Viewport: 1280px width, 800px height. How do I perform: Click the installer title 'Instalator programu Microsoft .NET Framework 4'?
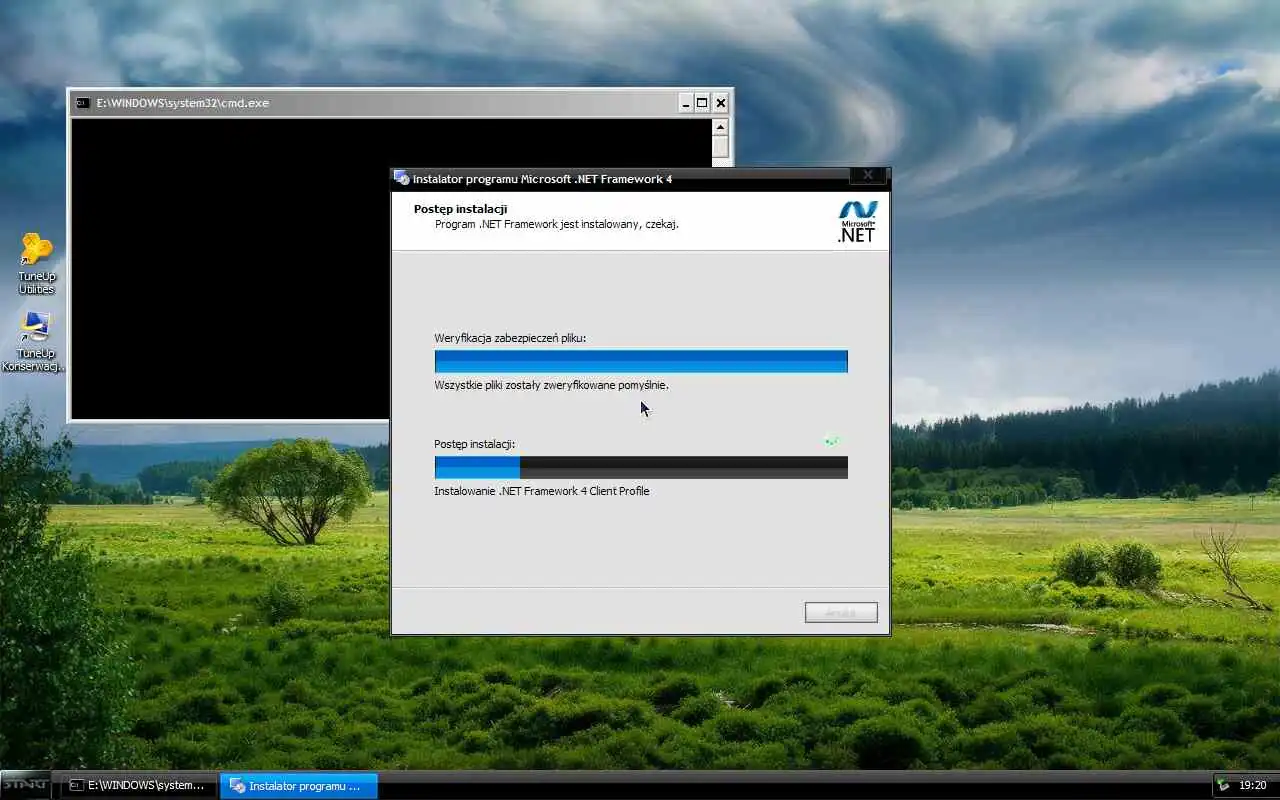point(542,179)
